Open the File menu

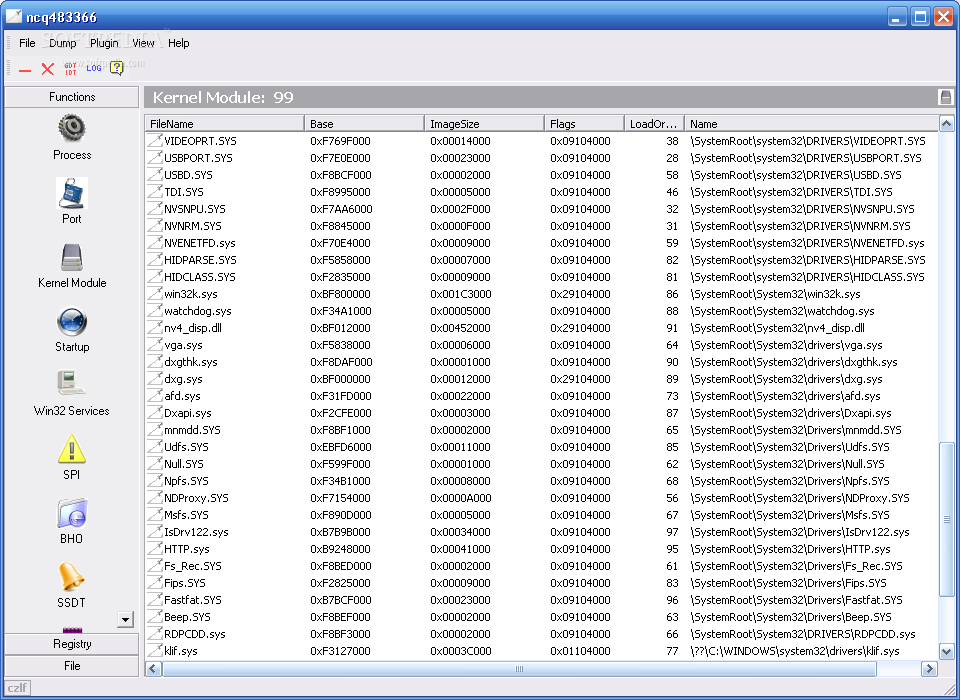(x=27, y=43)
